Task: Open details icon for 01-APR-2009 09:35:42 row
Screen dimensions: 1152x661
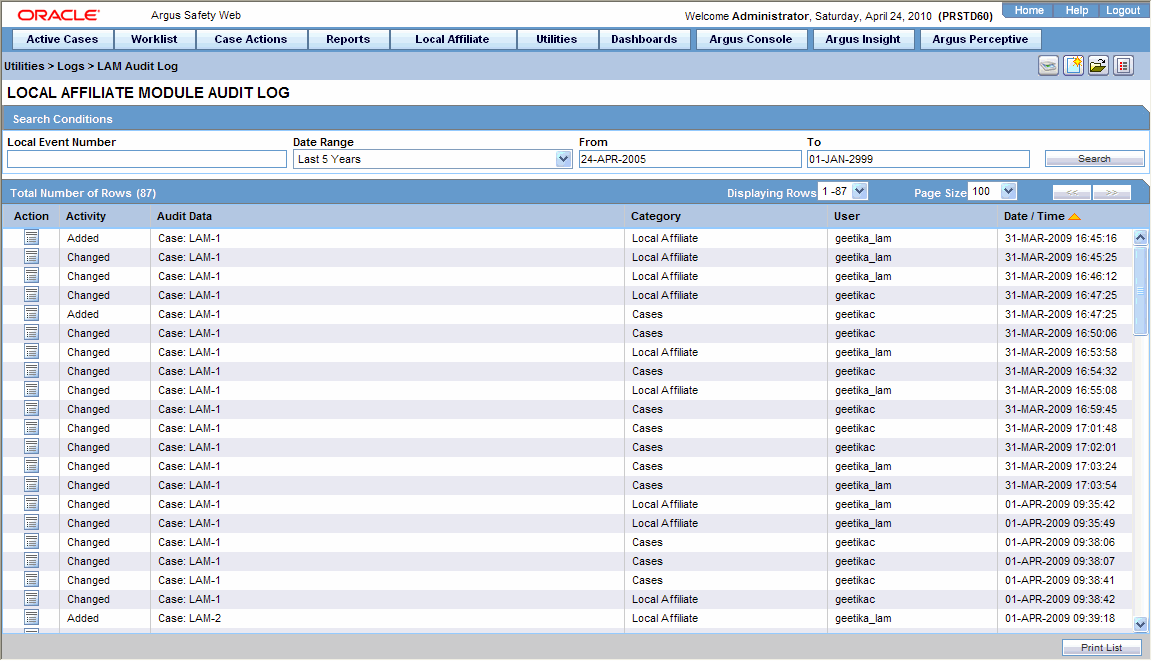Action: 31,504
